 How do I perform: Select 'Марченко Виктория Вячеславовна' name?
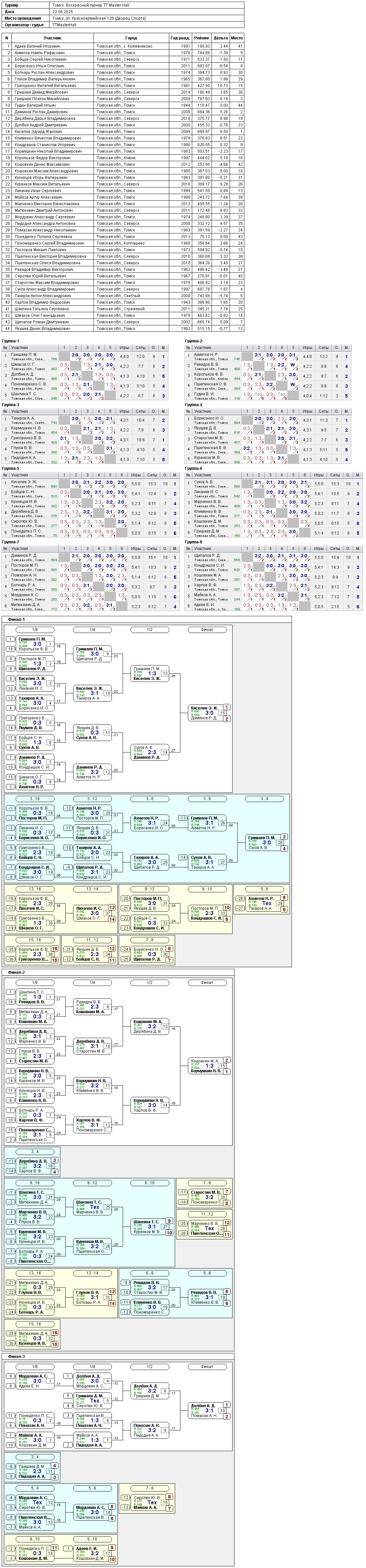click(x=46, y=204)
